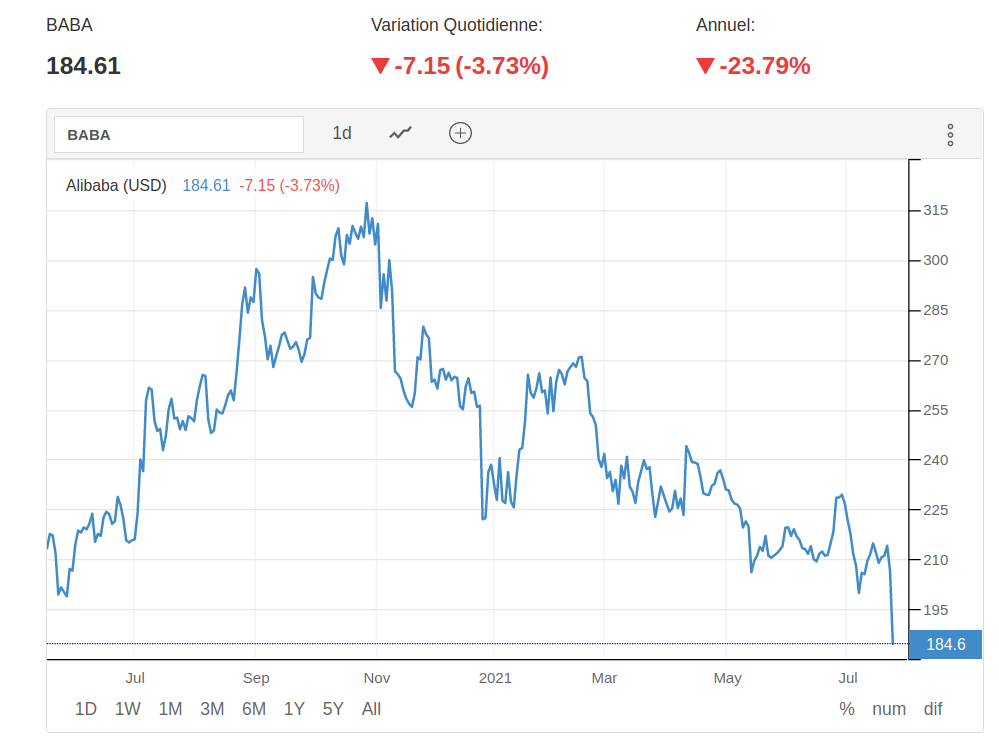999x752 pixels.
Task: Show the 6M time range
Action: pyautogui.click(x=254, y=709)
